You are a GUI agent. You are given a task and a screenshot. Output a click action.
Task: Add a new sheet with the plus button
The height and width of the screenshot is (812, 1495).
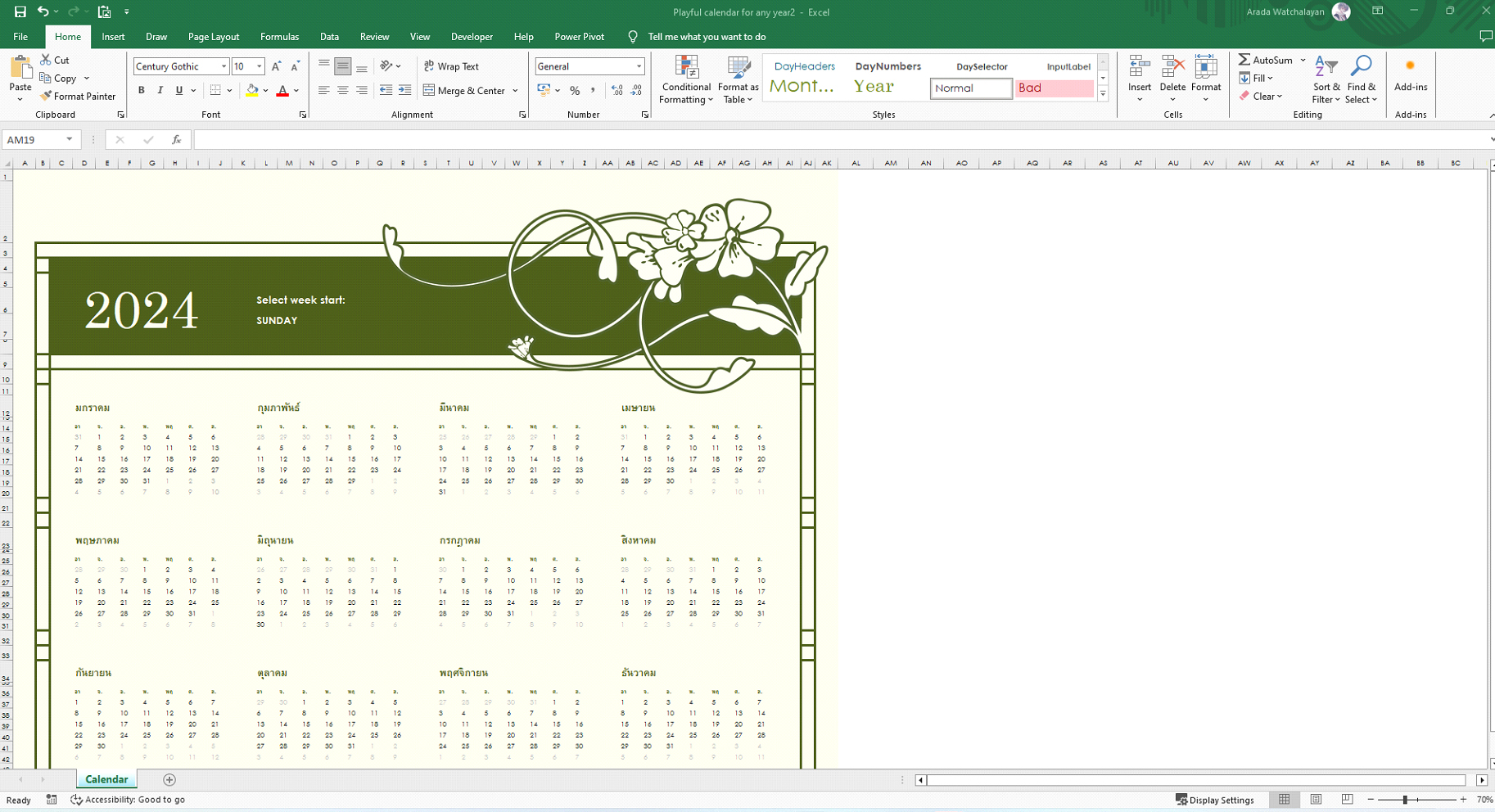pos(169,780)
